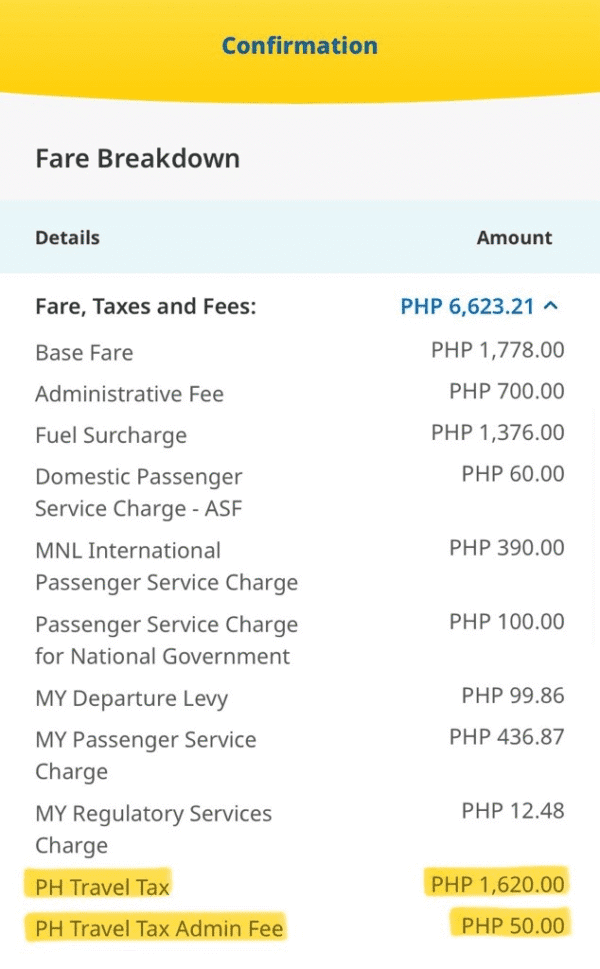Select MNL International Passenger Service Charge
The image size is (600, 969).
coord(166,566)
